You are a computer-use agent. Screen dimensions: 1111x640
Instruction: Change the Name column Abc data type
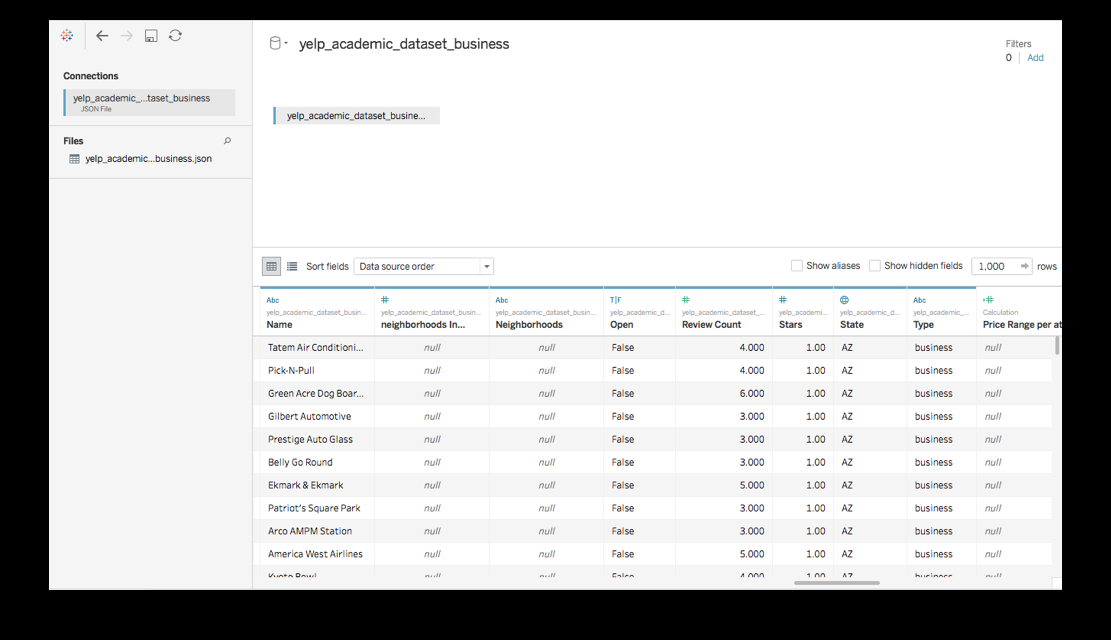[x=273, y=300]
